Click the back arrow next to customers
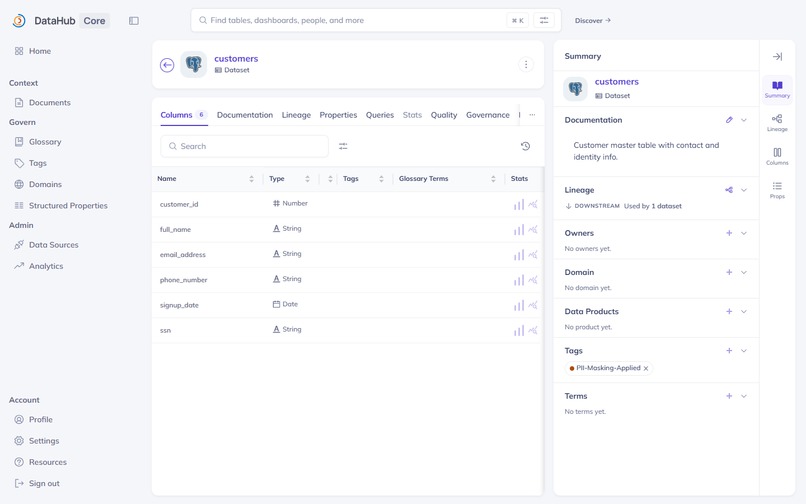 pos(167,65)
